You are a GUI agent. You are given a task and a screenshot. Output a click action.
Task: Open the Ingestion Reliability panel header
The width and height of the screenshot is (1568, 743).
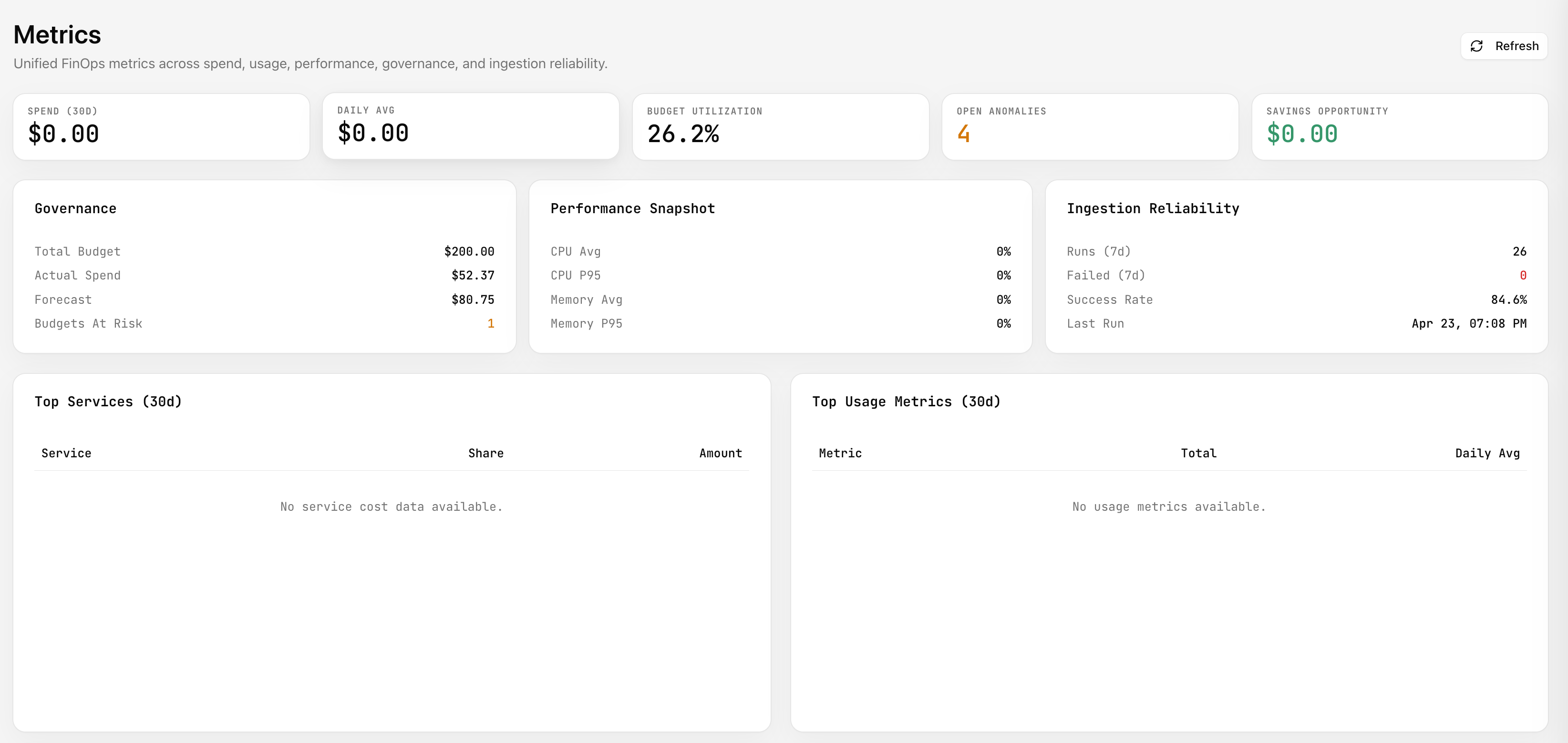pos(1153,208)
